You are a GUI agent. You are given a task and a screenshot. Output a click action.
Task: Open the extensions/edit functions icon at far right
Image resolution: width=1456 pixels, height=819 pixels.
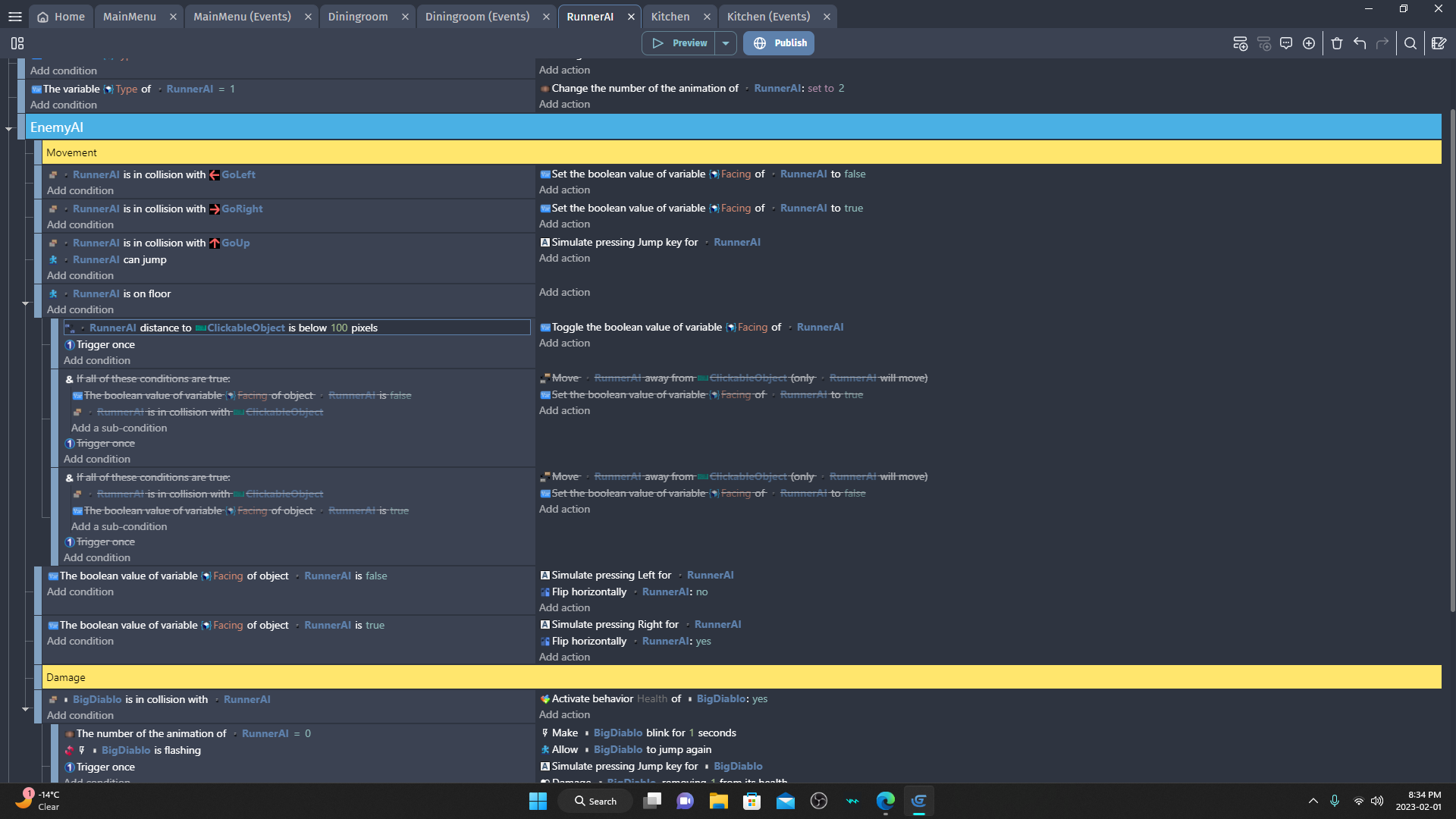click(1439, 44)
